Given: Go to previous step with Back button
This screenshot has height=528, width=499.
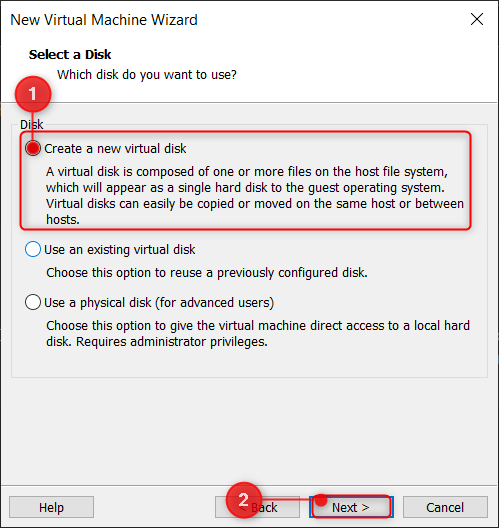Looking at the screenshot, I should coord(257,507).
